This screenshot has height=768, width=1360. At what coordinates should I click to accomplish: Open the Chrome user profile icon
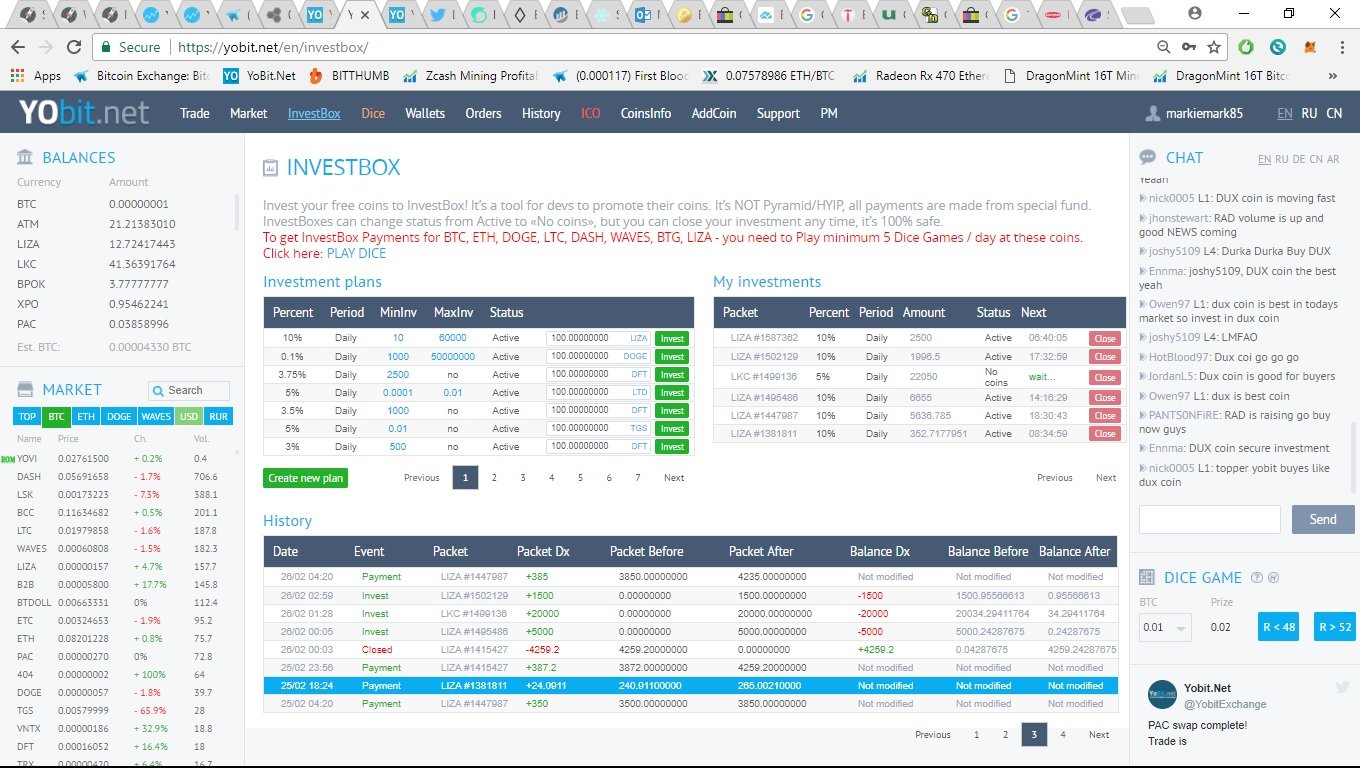pyautogui.click(x=1195, y=13)
